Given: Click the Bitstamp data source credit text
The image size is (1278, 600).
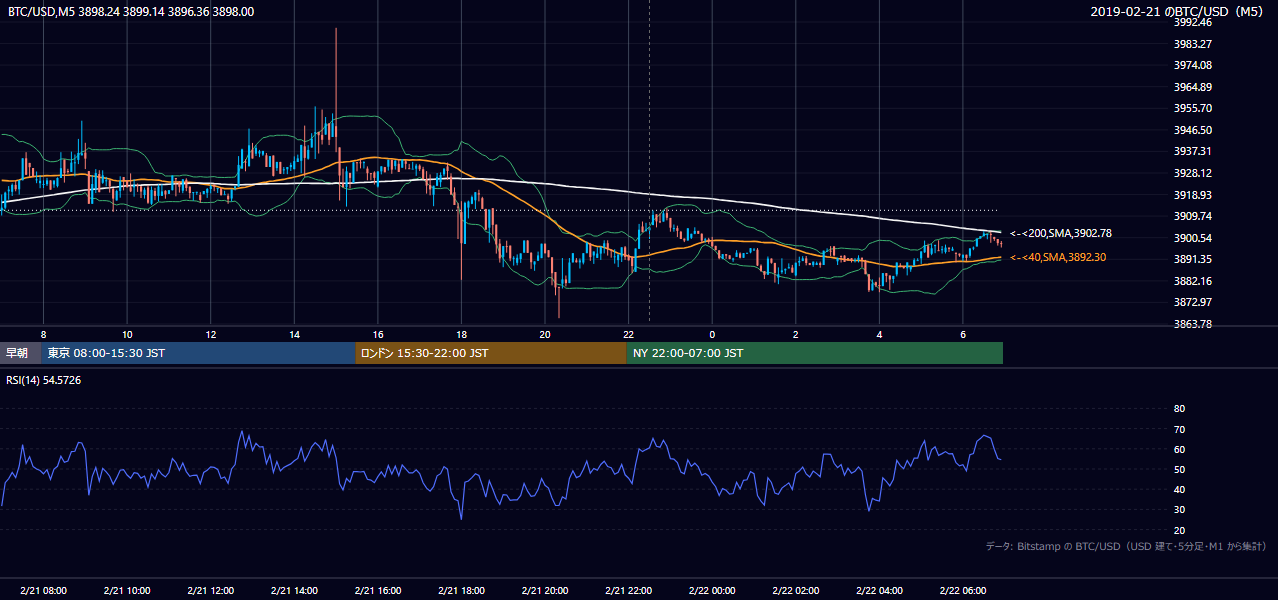Looking at the screenshot, I should pos(1126,546).
